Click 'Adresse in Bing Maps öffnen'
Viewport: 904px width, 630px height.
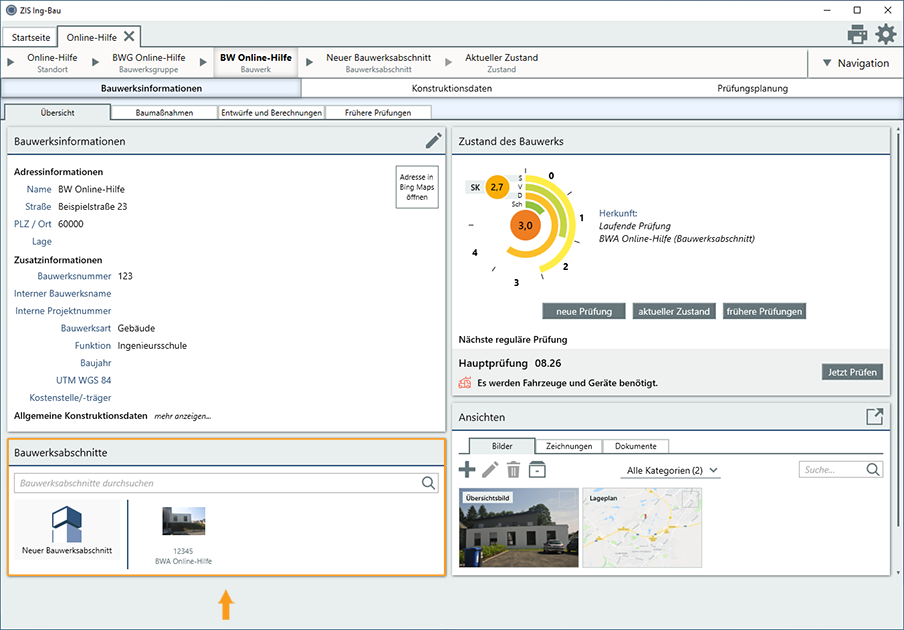[x=417, y=187]
